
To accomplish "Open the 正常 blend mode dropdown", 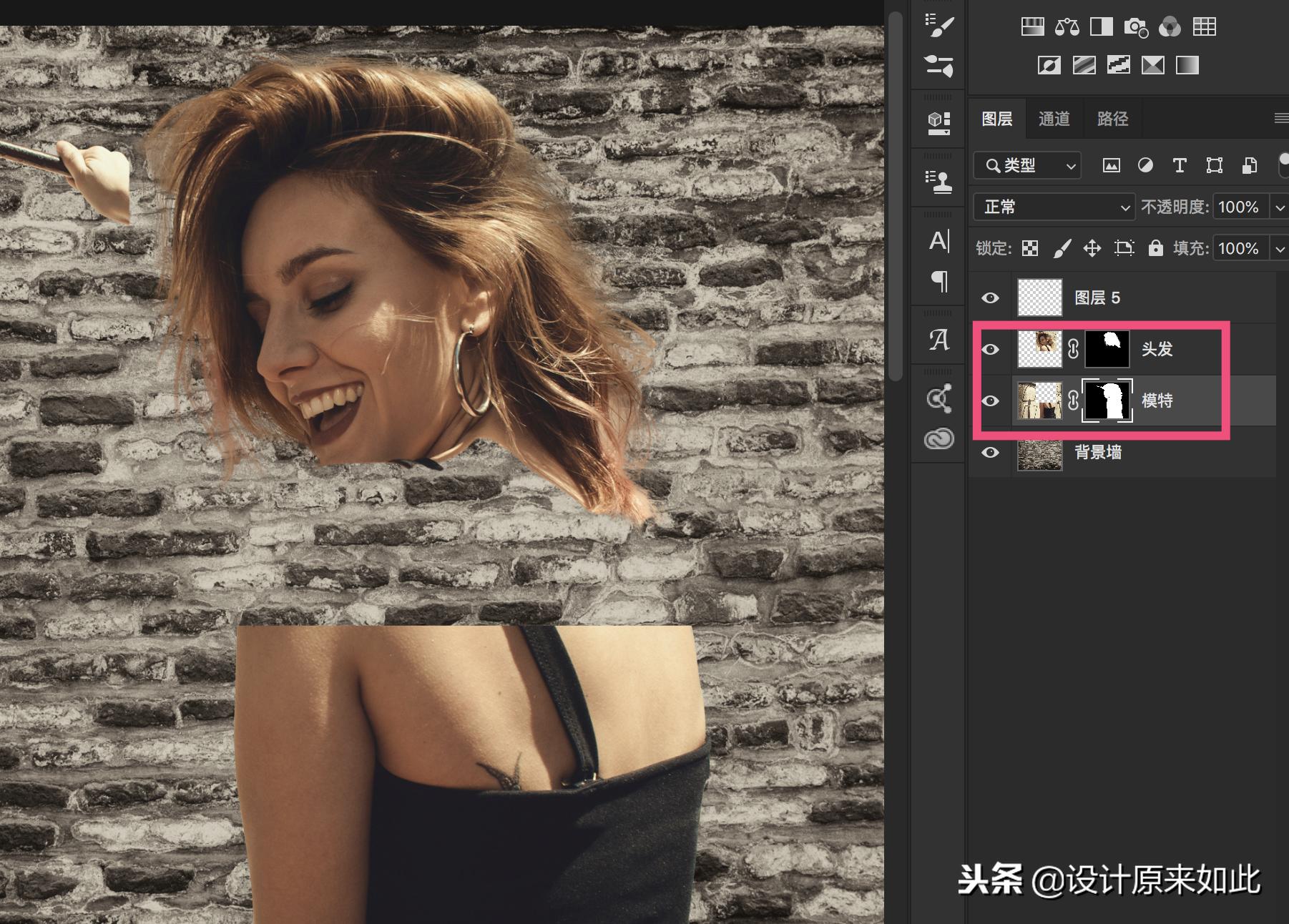I will tap(1053, 207).
